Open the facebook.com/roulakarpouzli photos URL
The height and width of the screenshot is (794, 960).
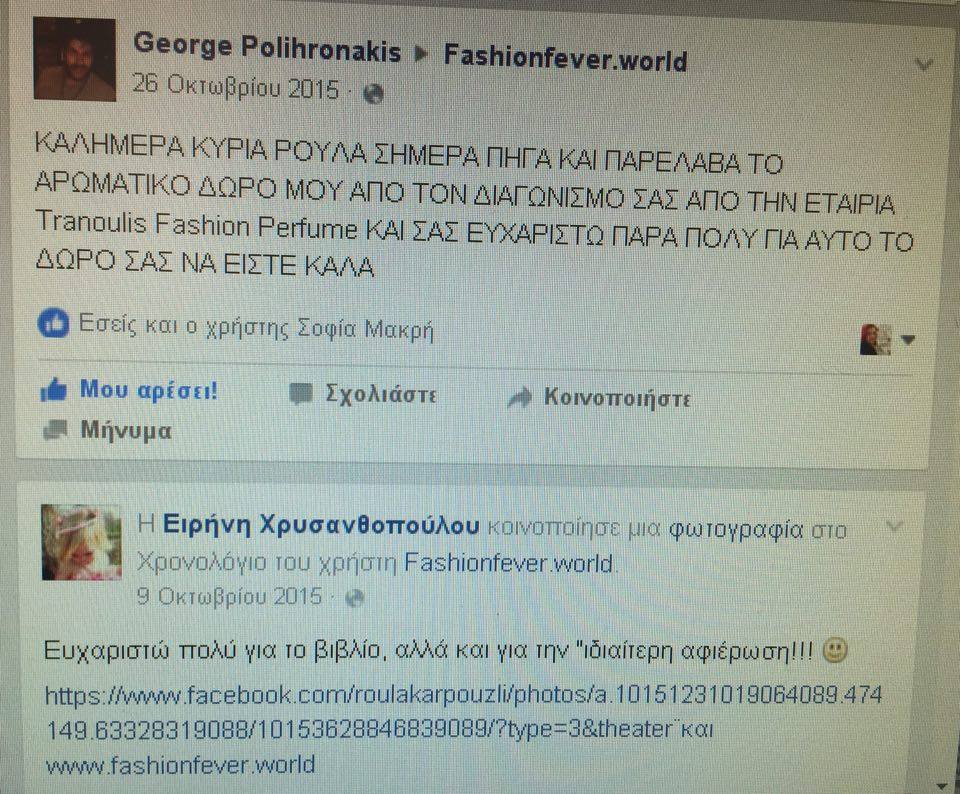pos(464,712)
